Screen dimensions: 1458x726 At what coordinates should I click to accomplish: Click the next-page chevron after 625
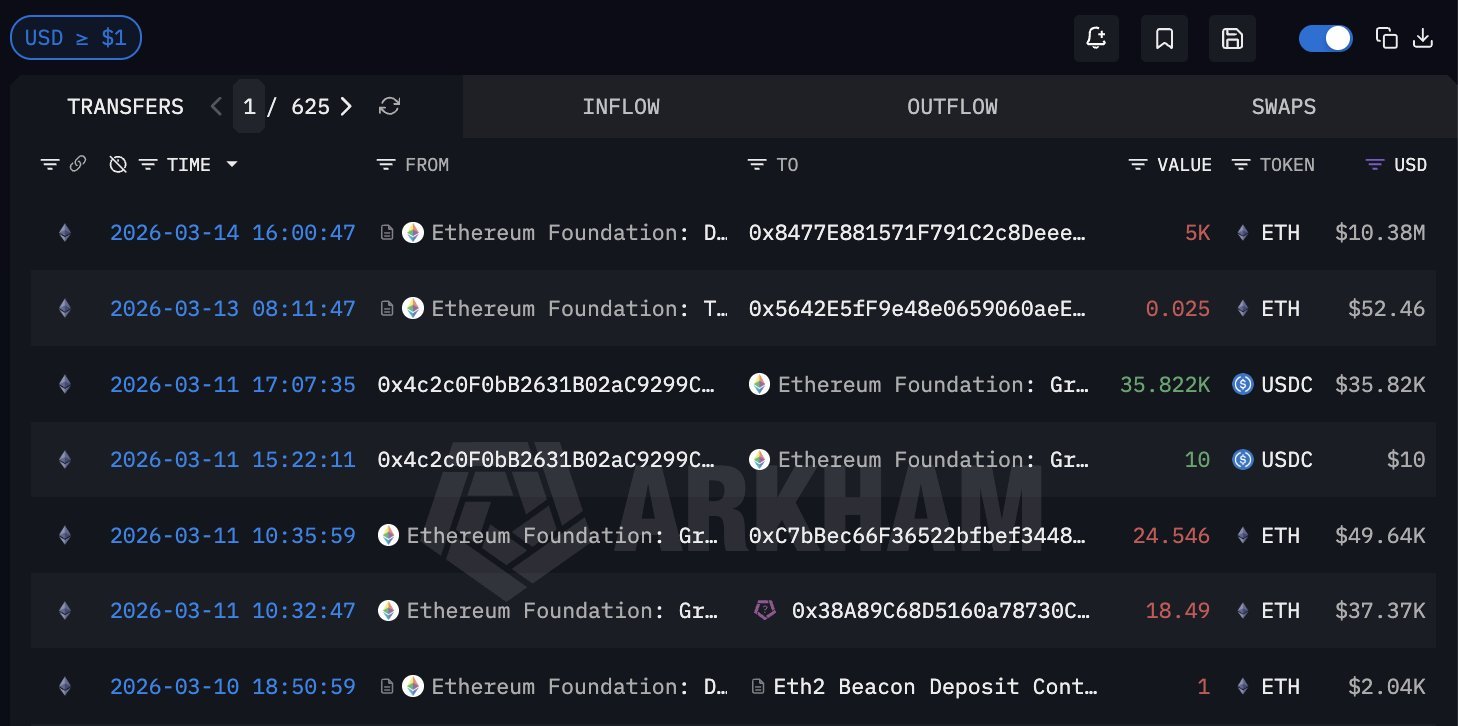pyautogui.click(x=345, y=105)
